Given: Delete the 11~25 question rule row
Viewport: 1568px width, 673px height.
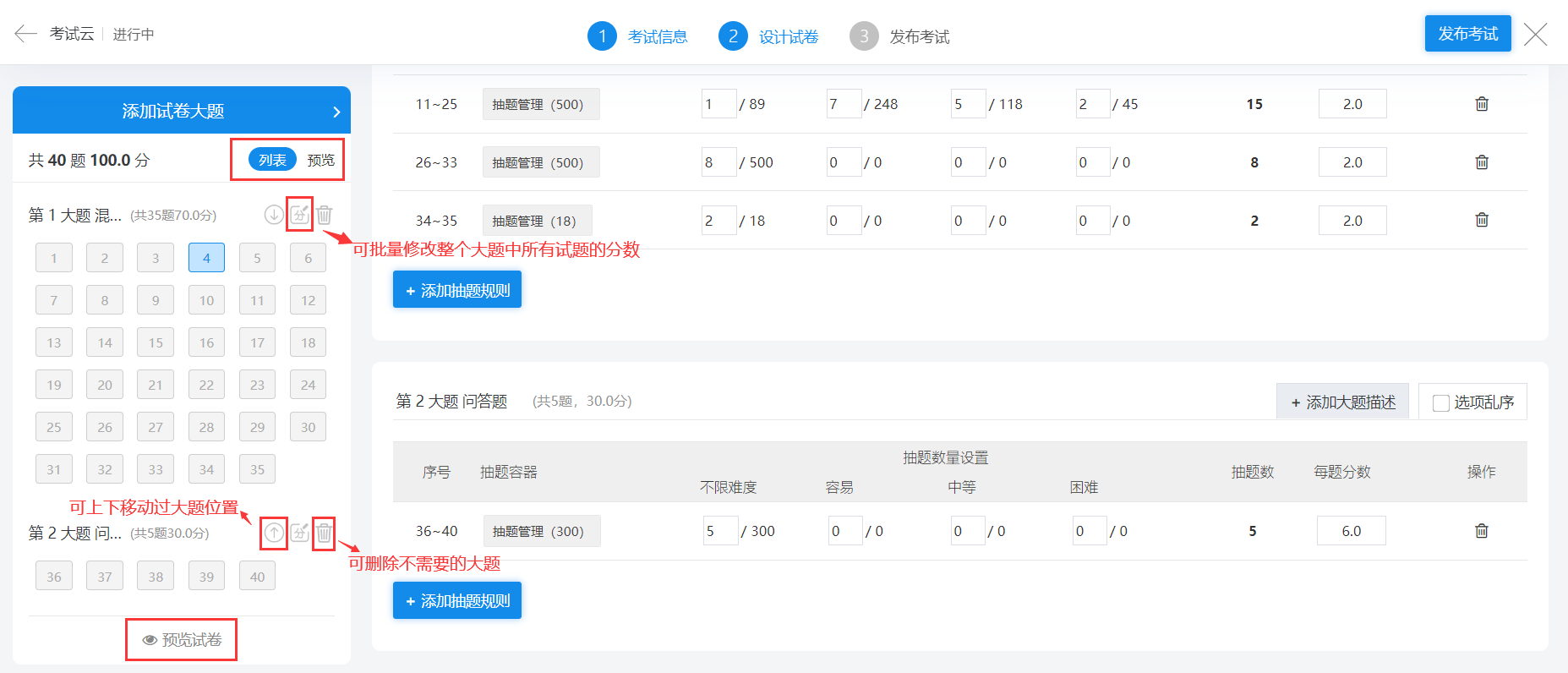Looking at the screenshot, I should click(x=1481, y=104).
